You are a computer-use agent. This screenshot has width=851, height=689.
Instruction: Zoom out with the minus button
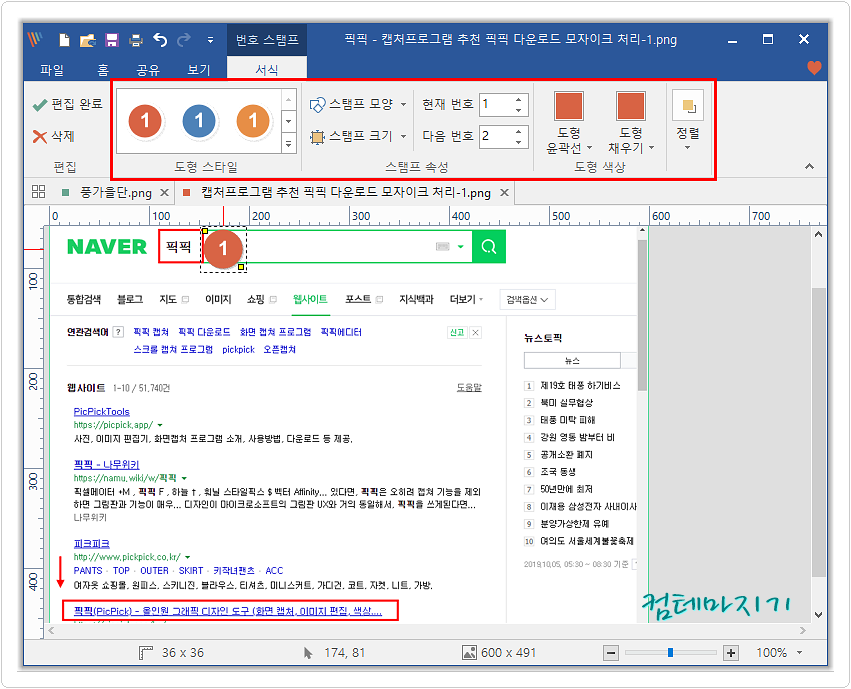[611, 653]
